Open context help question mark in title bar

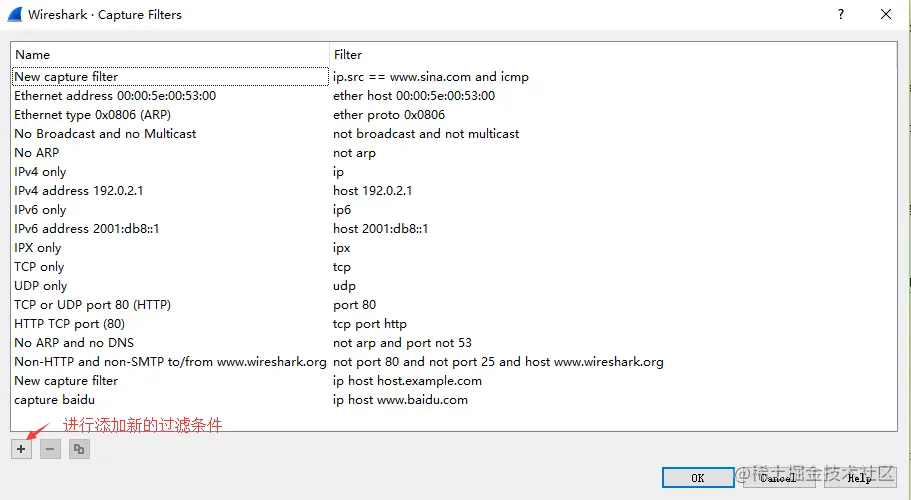click(841, 15)
